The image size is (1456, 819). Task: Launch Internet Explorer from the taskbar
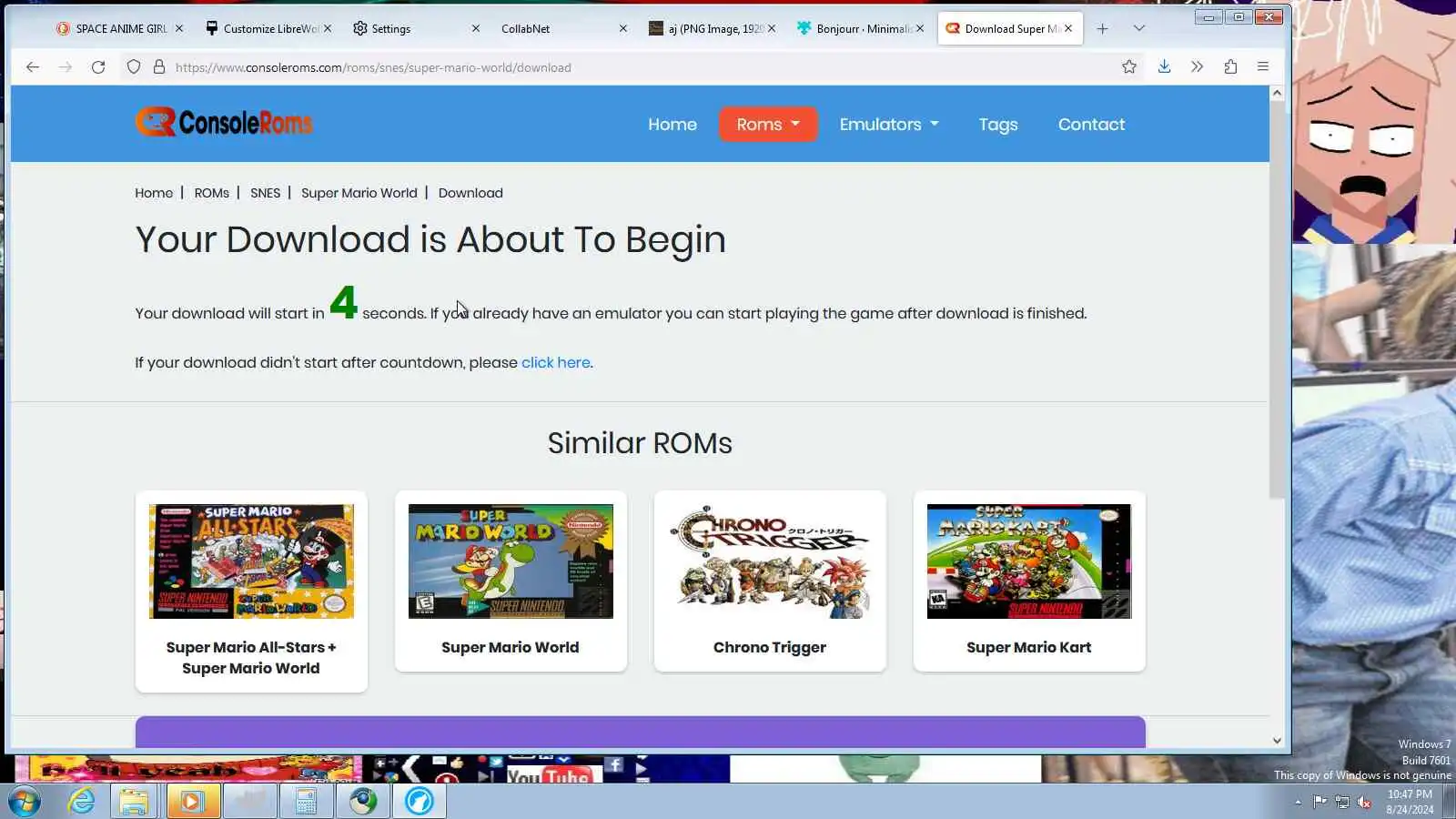[x=82, y=802]
